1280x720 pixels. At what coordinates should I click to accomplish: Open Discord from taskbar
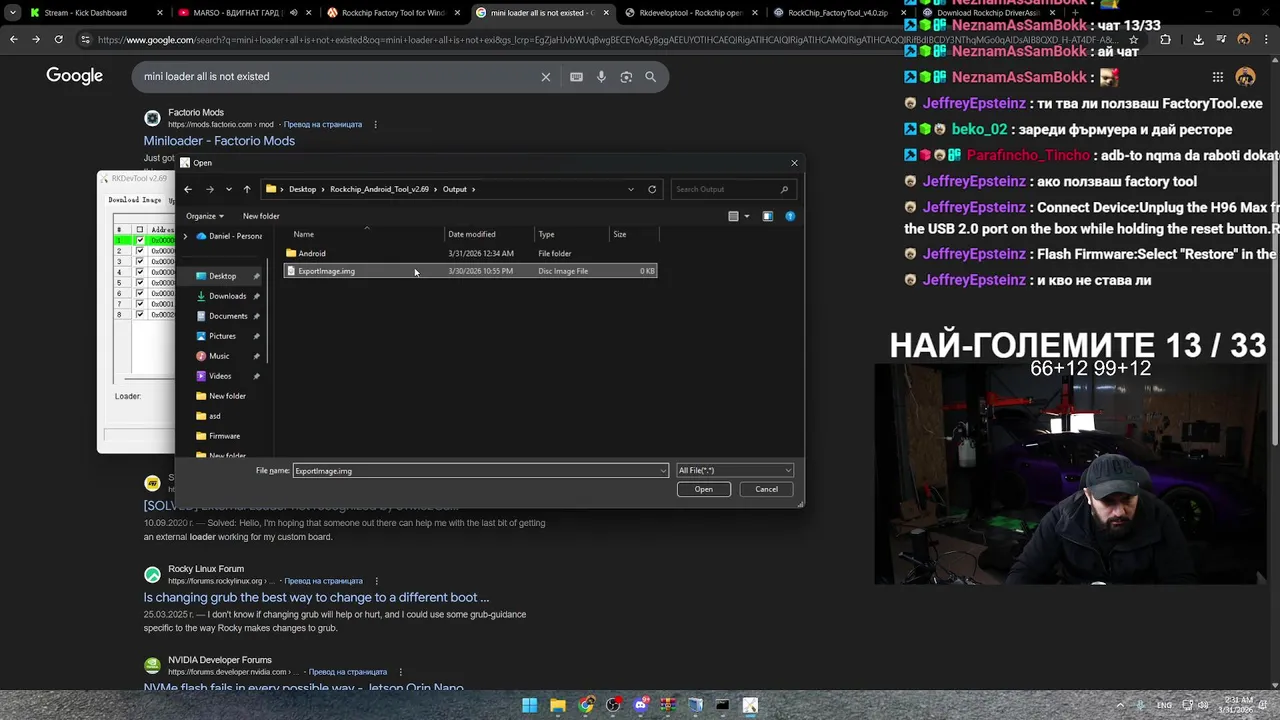(641, 705)
